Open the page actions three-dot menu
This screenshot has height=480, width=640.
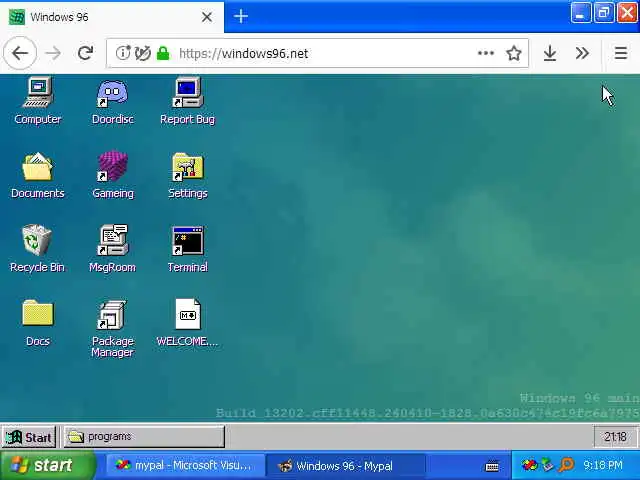pos(486,53)
